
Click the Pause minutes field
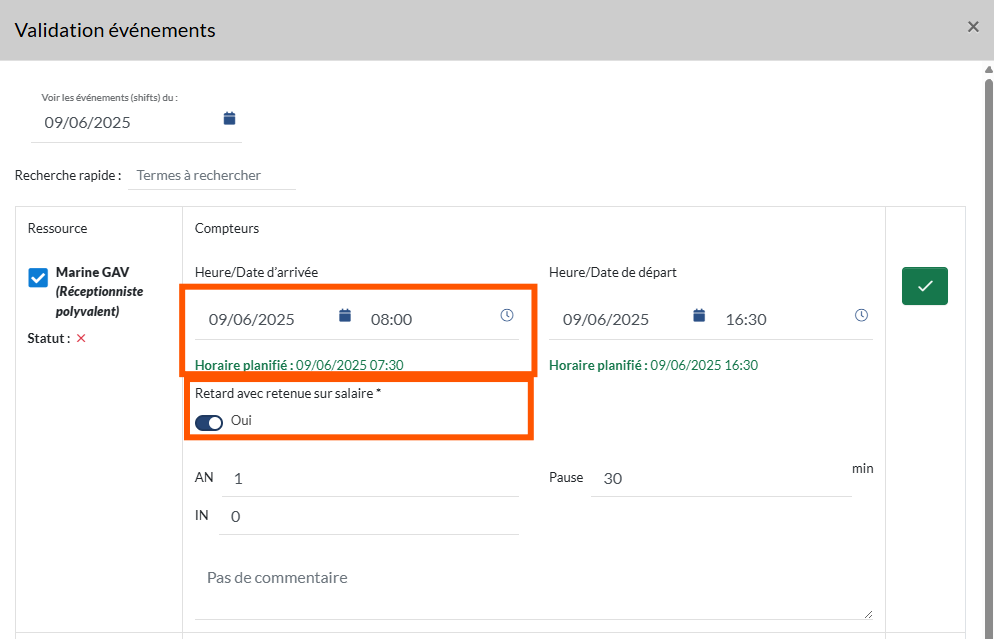(x=718, y=479)
